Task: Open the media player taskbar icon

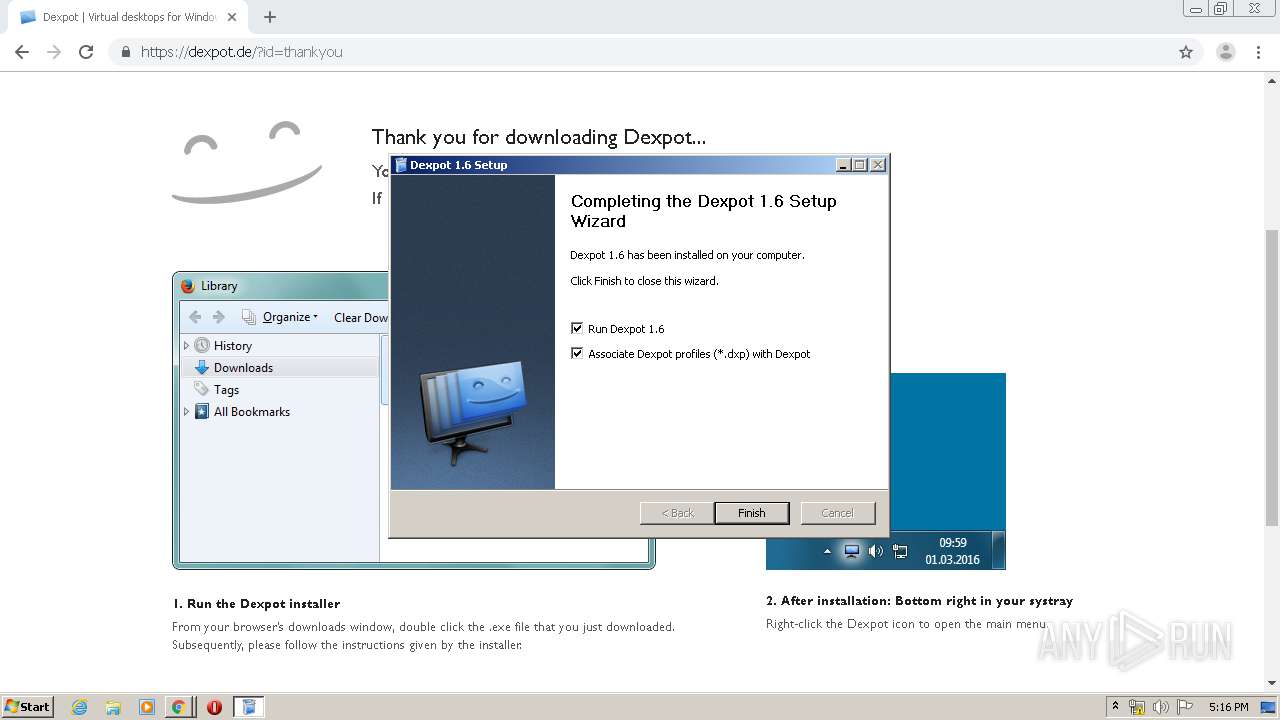Action: tap(146, 707)
